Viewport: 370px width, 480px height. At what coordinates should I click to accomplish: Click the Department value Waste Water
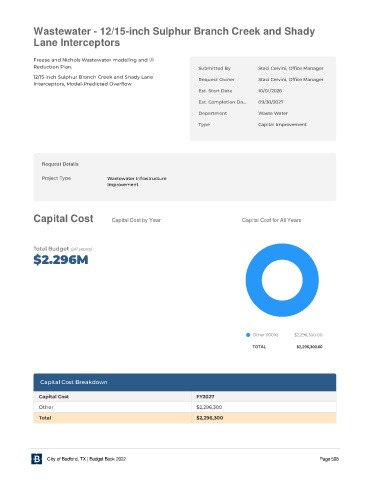click(273, 113)
